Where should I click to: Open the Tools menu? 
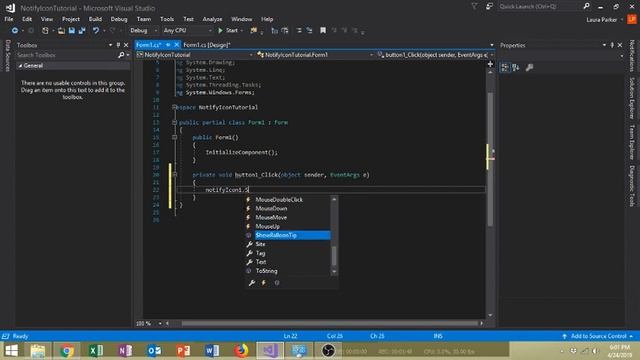(167, 19)
